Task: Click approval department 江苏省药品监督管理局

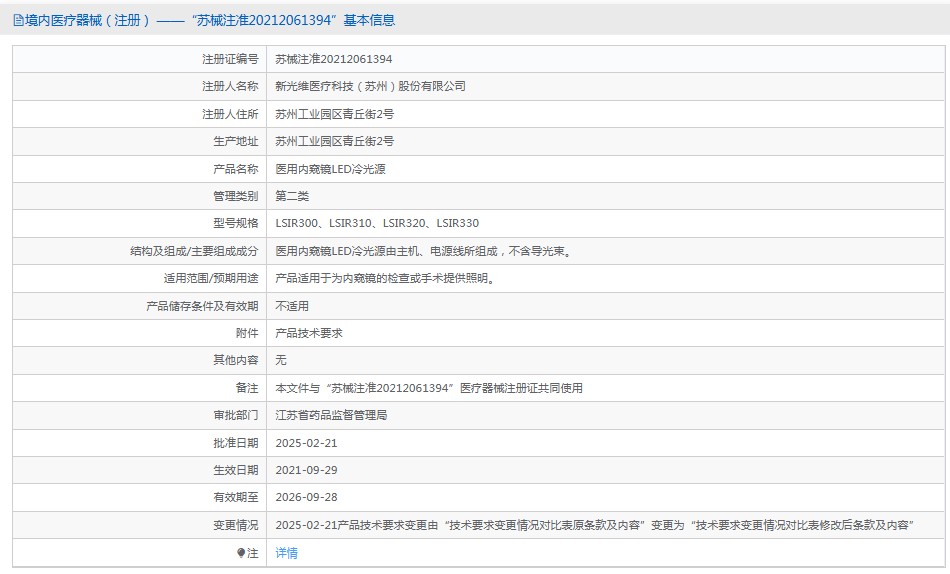Action: click(331, 415)
